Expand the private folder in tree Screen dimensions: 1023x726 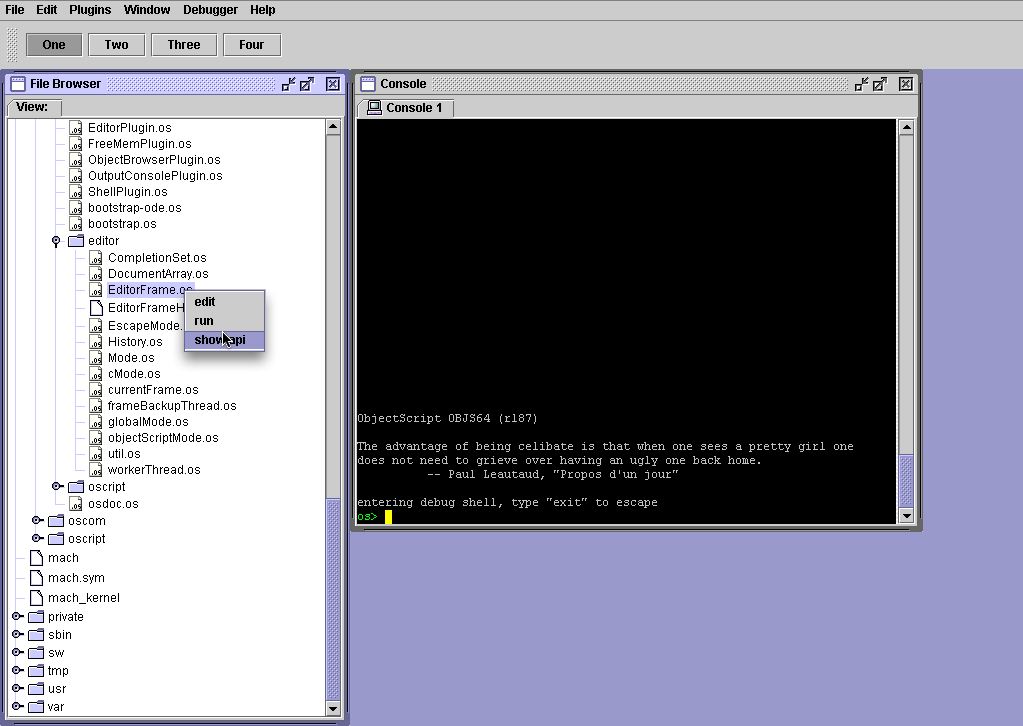(17, 617)
